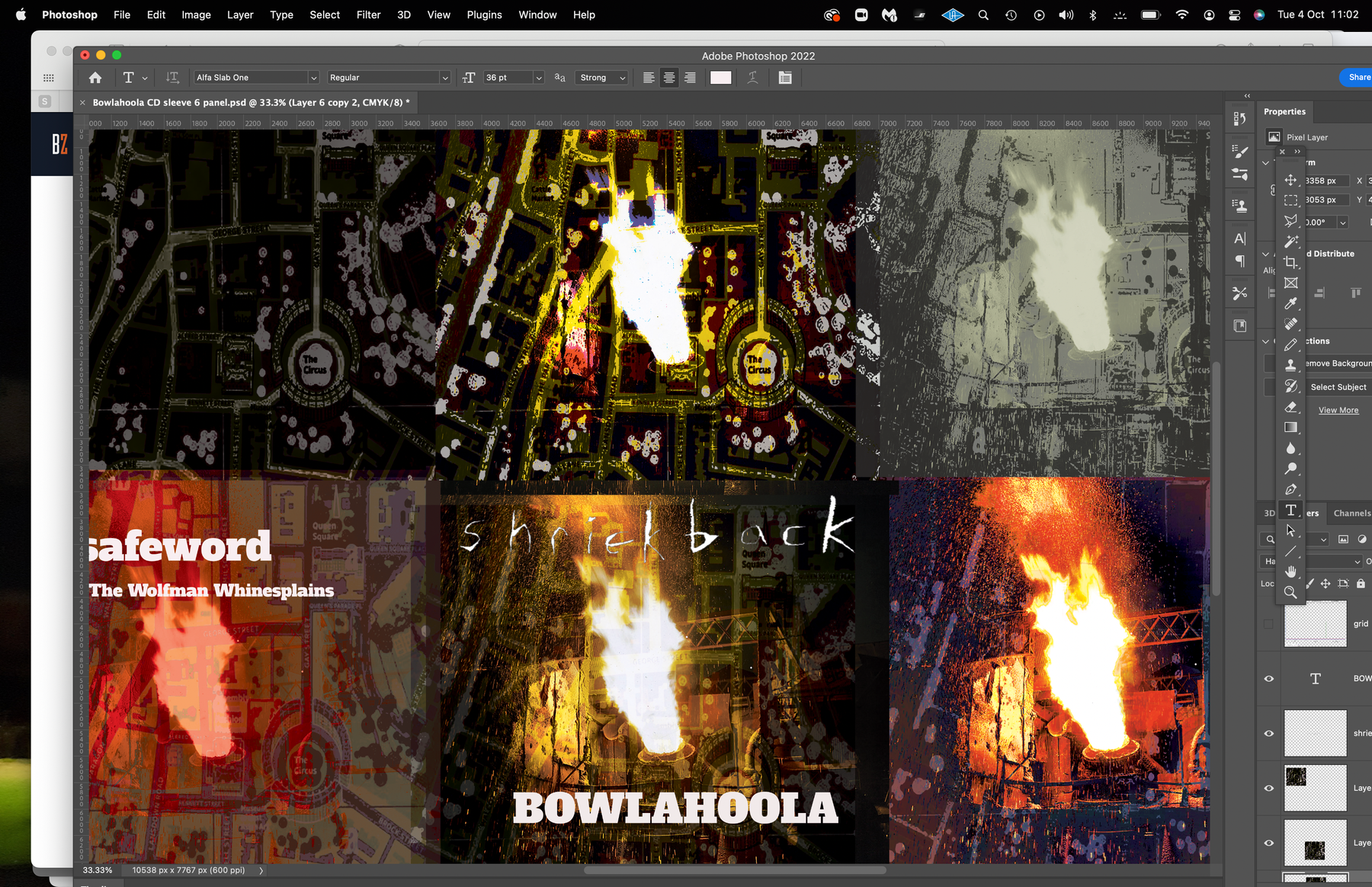
Task: Open the Paragraph panel icon
Action: 1240,261
